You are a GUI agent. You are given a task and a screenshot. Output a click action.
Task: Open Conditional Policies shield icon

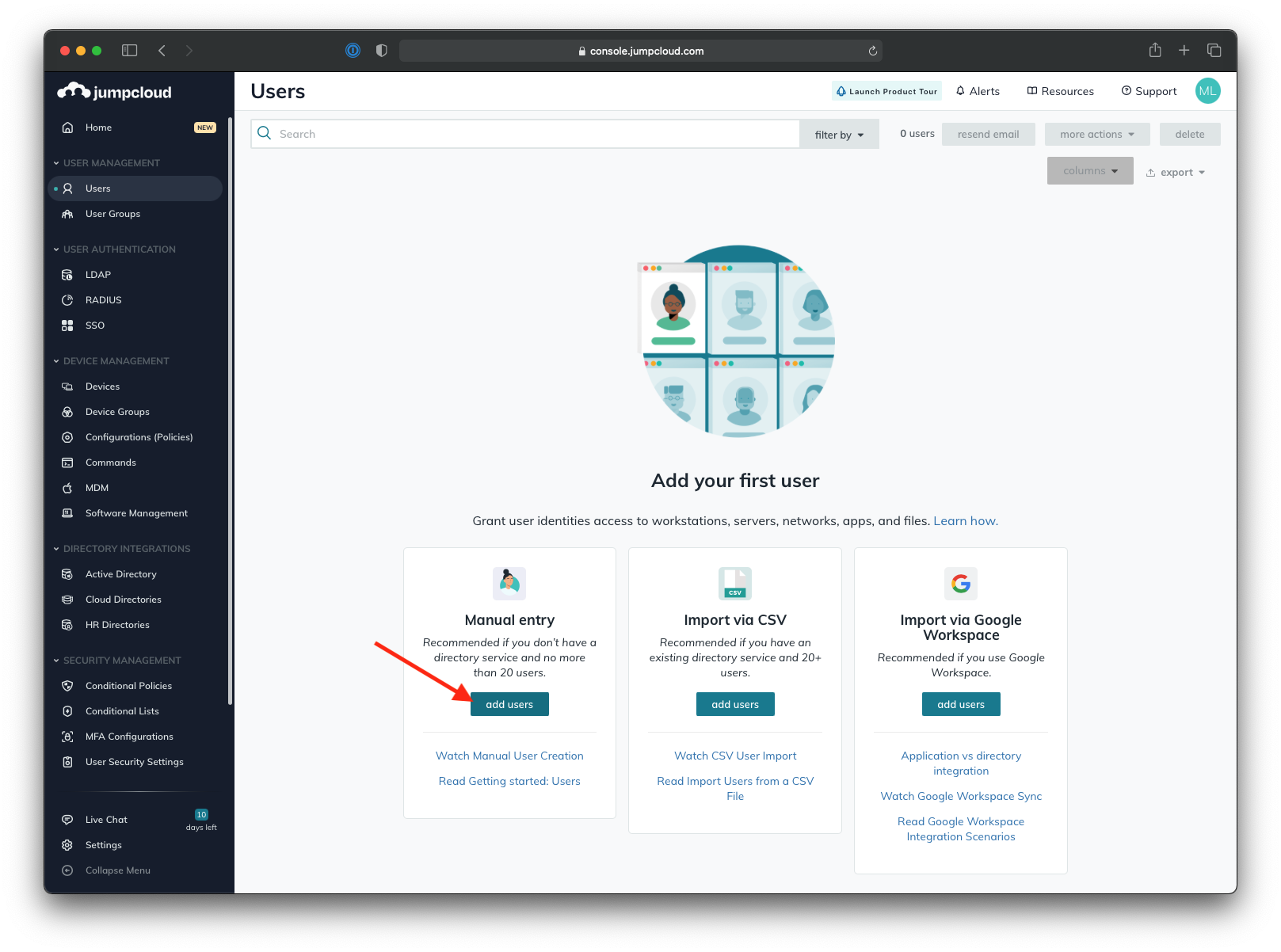pos(67,686)
